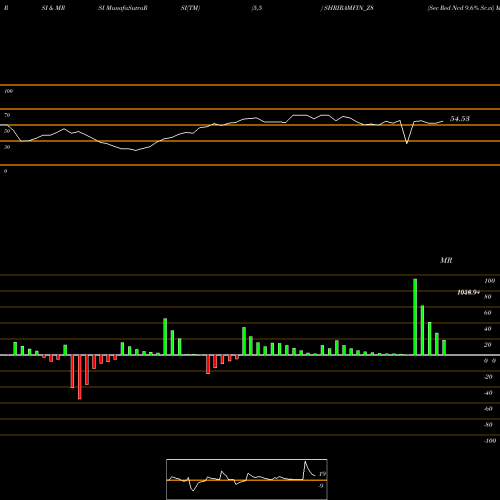This screenshot has width=500, height=500.
Task: Click the 'SI MunafaSutraR' header text
Action: tap(123, 8)
